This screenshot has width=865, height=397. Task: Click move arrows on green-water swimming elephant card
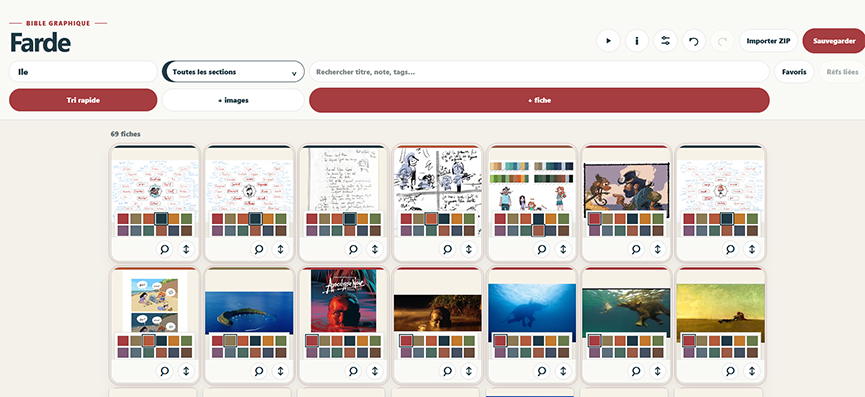click(658, 371)
